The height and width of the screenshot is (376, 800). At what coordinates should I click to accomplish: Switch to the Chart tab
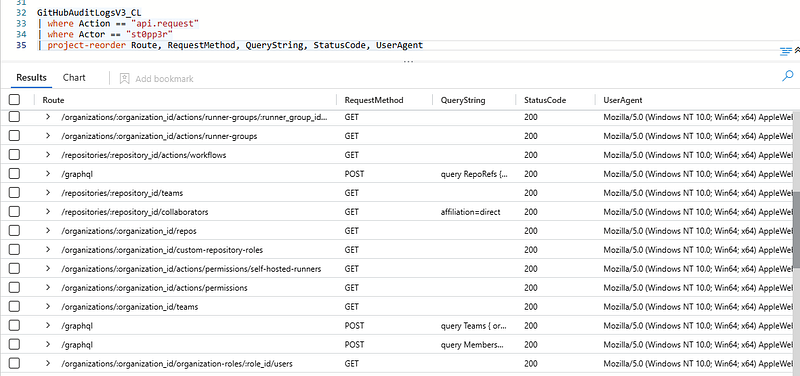click(74, 78)
